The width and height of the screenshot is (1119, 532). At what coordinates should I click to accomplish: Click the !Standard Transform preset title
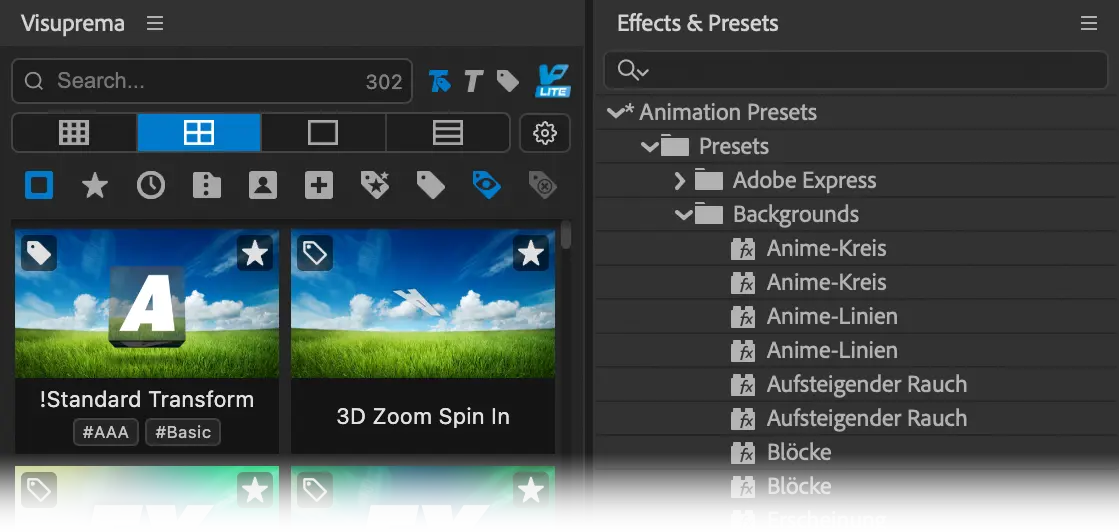point(147,399)
